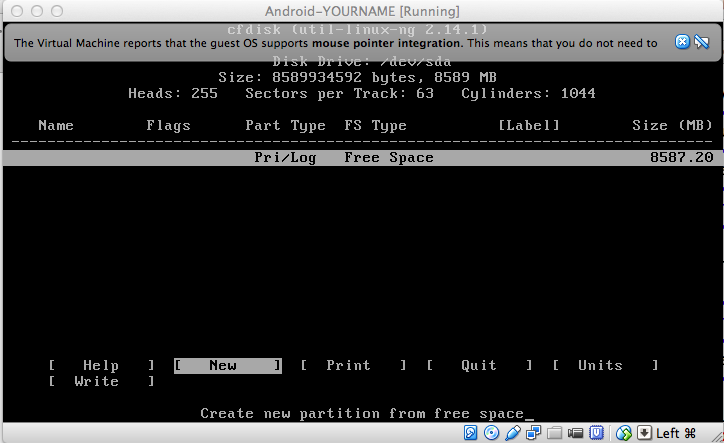724x443 pixels.
Task: Click the [Label] column header
Action: coord(529,125)
